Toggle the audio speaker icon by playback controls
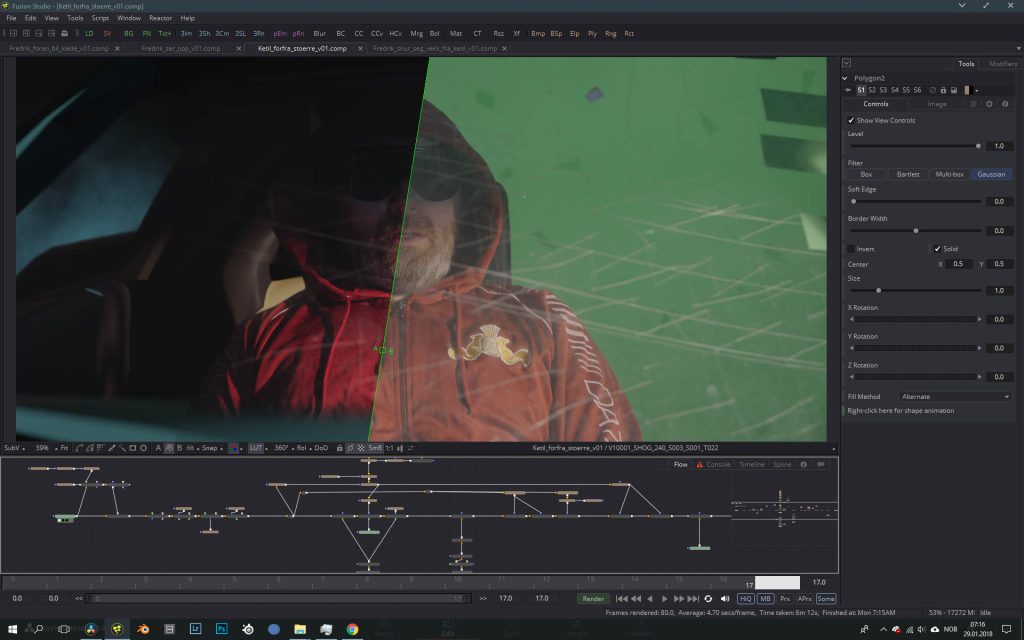The height and width of the screenshot is (640, 1024). (x=723, y=598)
